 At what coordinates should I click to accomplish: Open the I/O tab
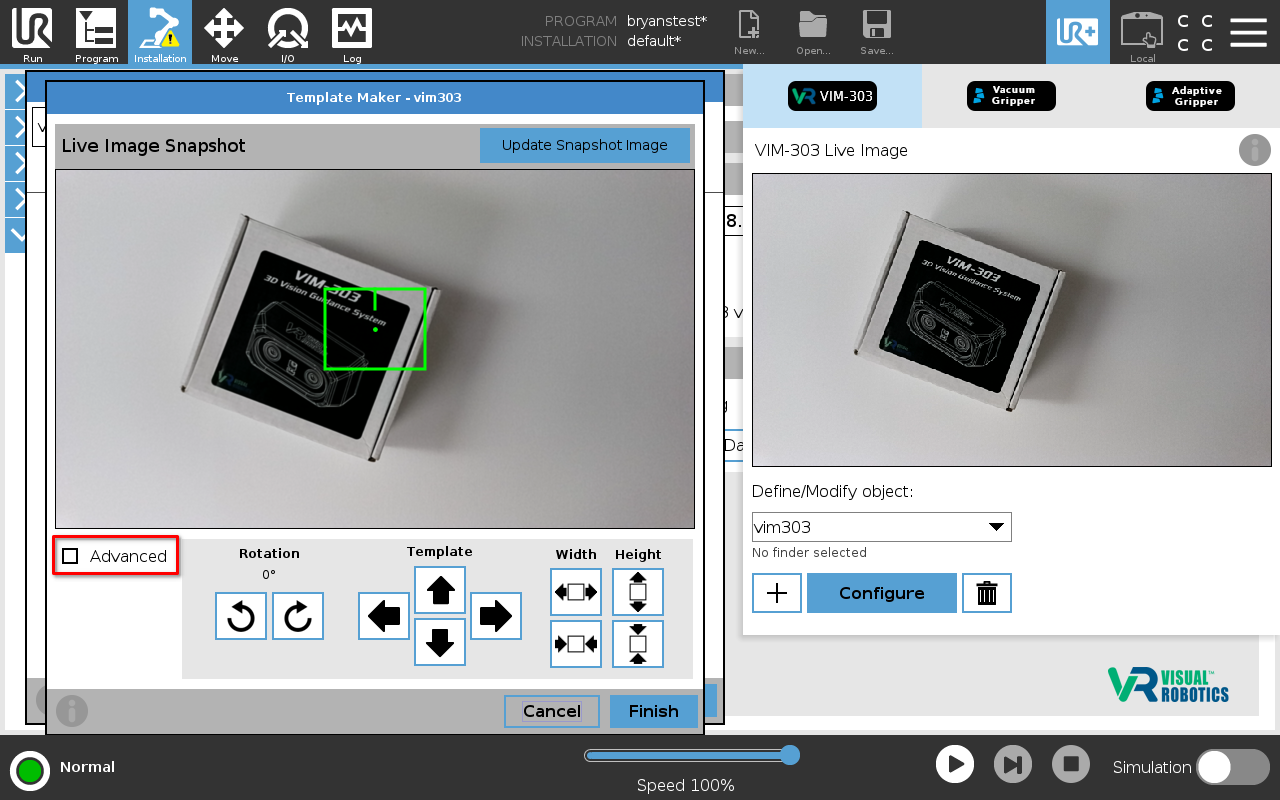click(288, 33)
